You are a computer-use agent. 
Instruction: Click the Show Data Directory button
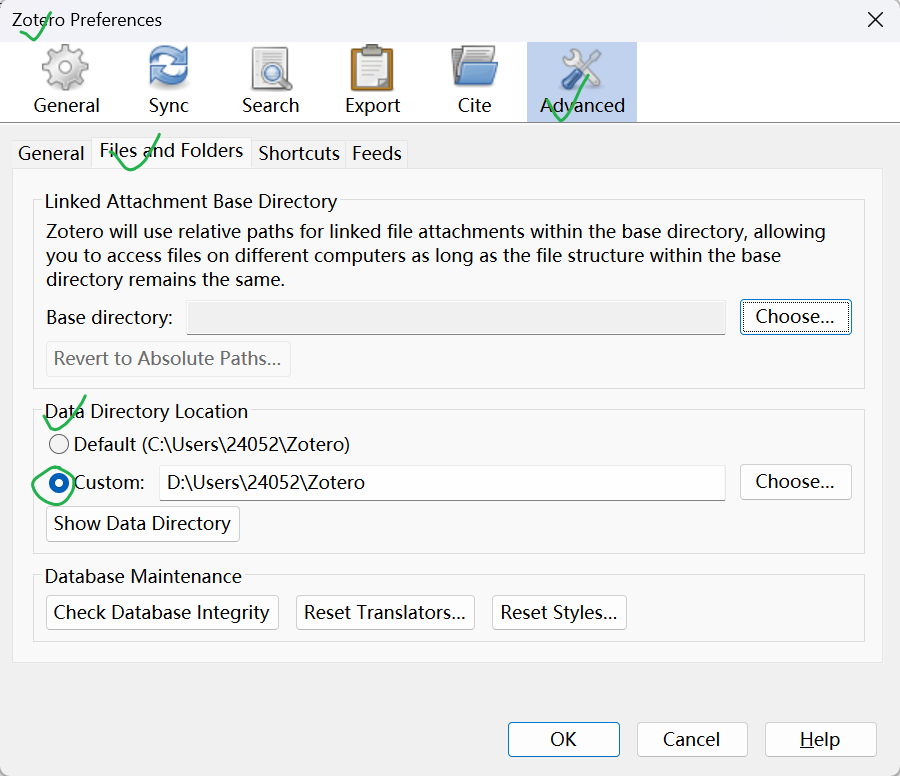pyautogui.click(x=142, y=524)
